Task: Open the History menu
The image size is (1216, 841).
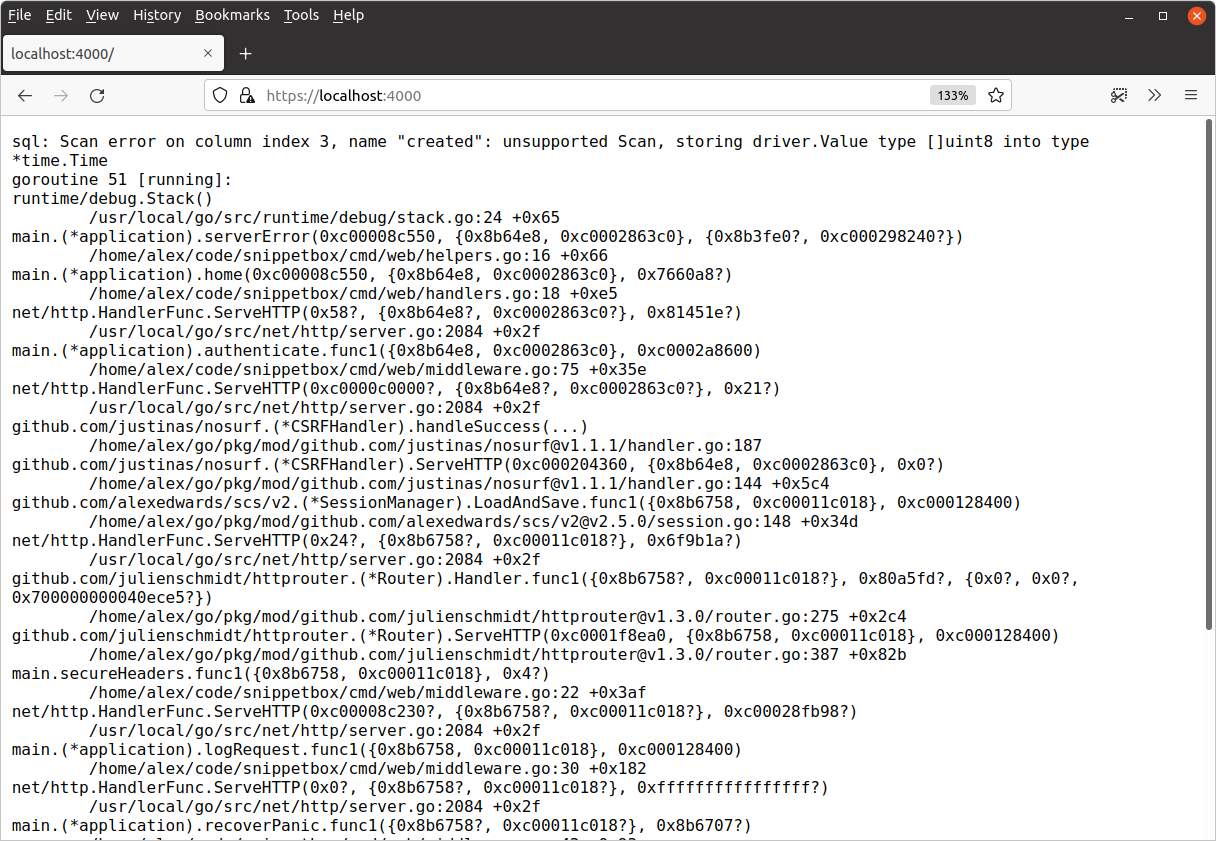Action: pos(157,15)
